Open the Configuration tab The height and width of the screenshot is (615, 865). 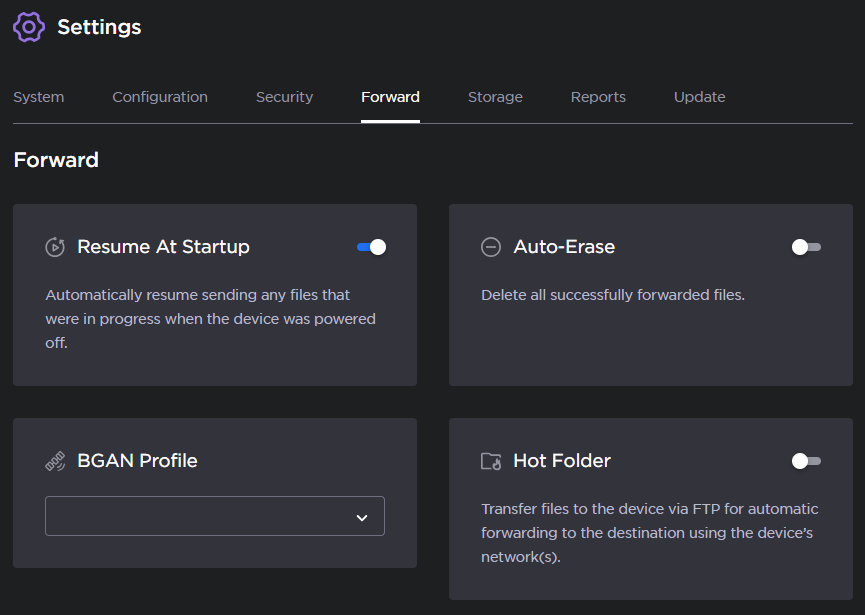tap(160, 97)
